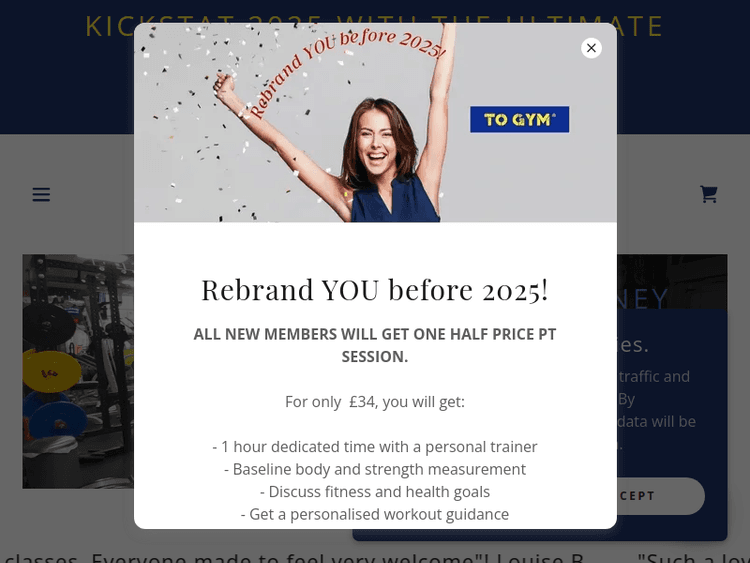Click the TO GYM logo badge
This screenshot has height=563, width=750.
[x=519, y=120]
